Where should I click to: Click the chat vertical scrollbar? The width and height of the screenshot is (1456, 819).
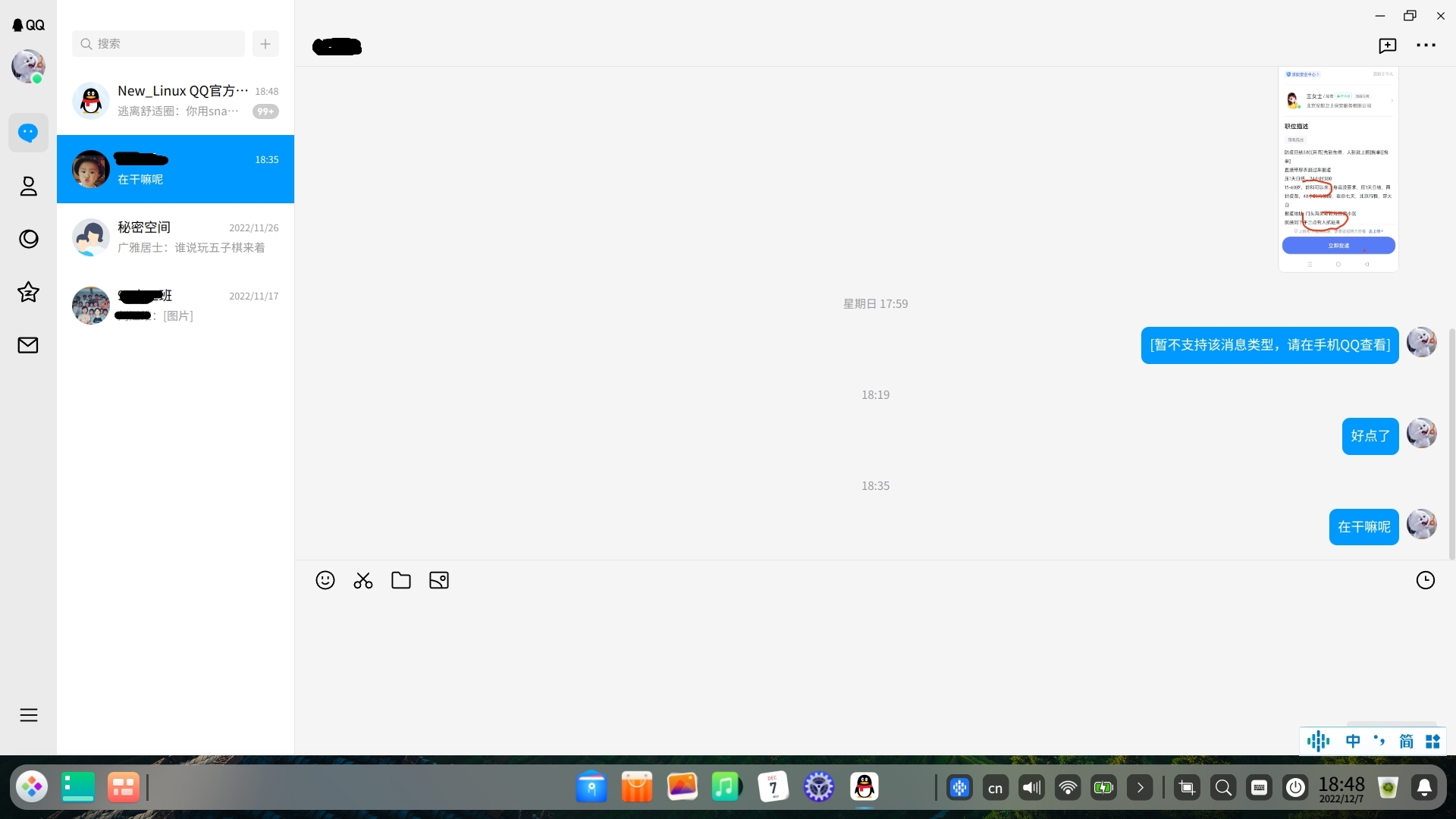point(1451,444)
